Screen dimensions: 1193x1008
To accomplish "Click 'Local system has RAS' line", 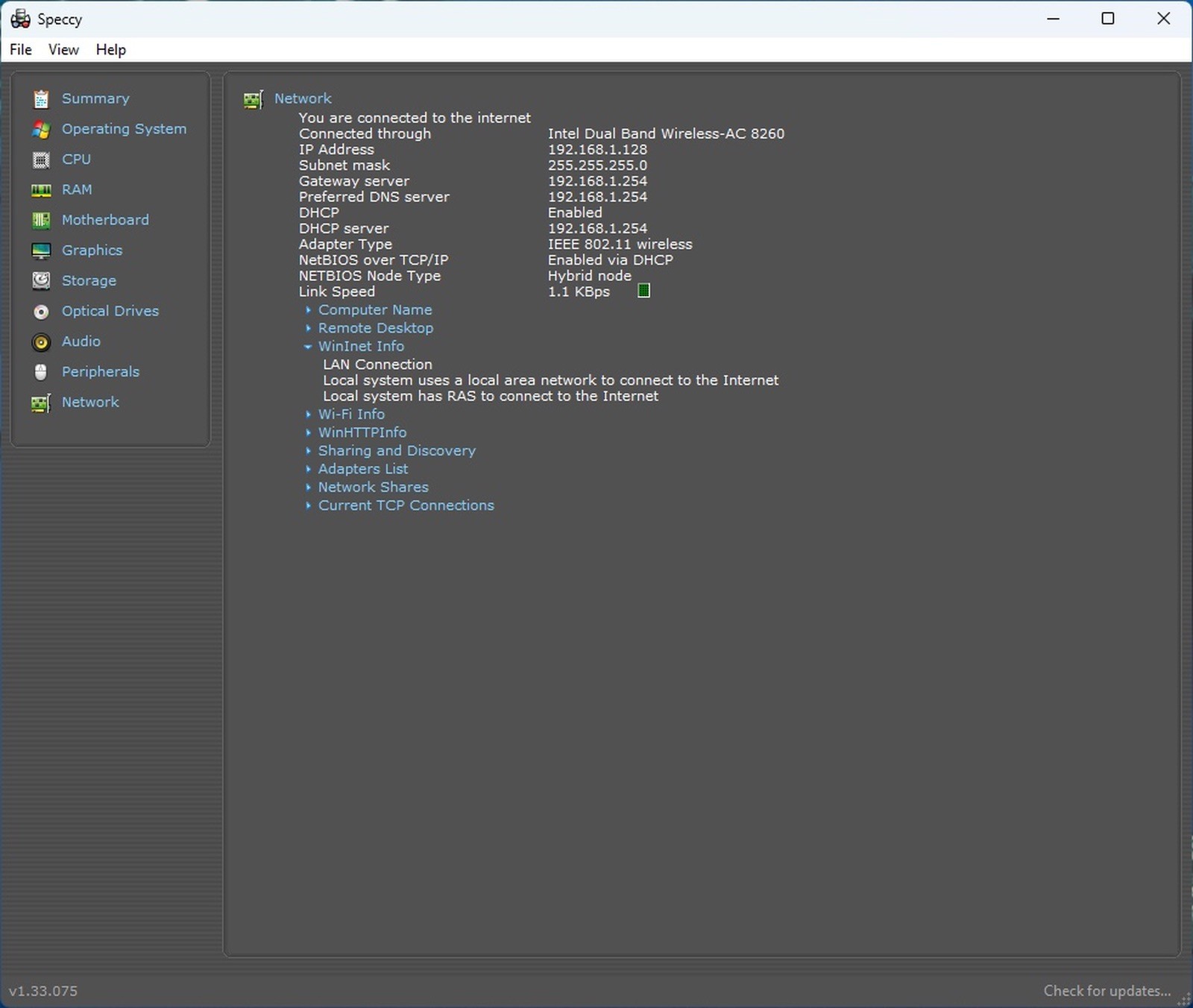I will pyautogui.click(x=491, y=396).
